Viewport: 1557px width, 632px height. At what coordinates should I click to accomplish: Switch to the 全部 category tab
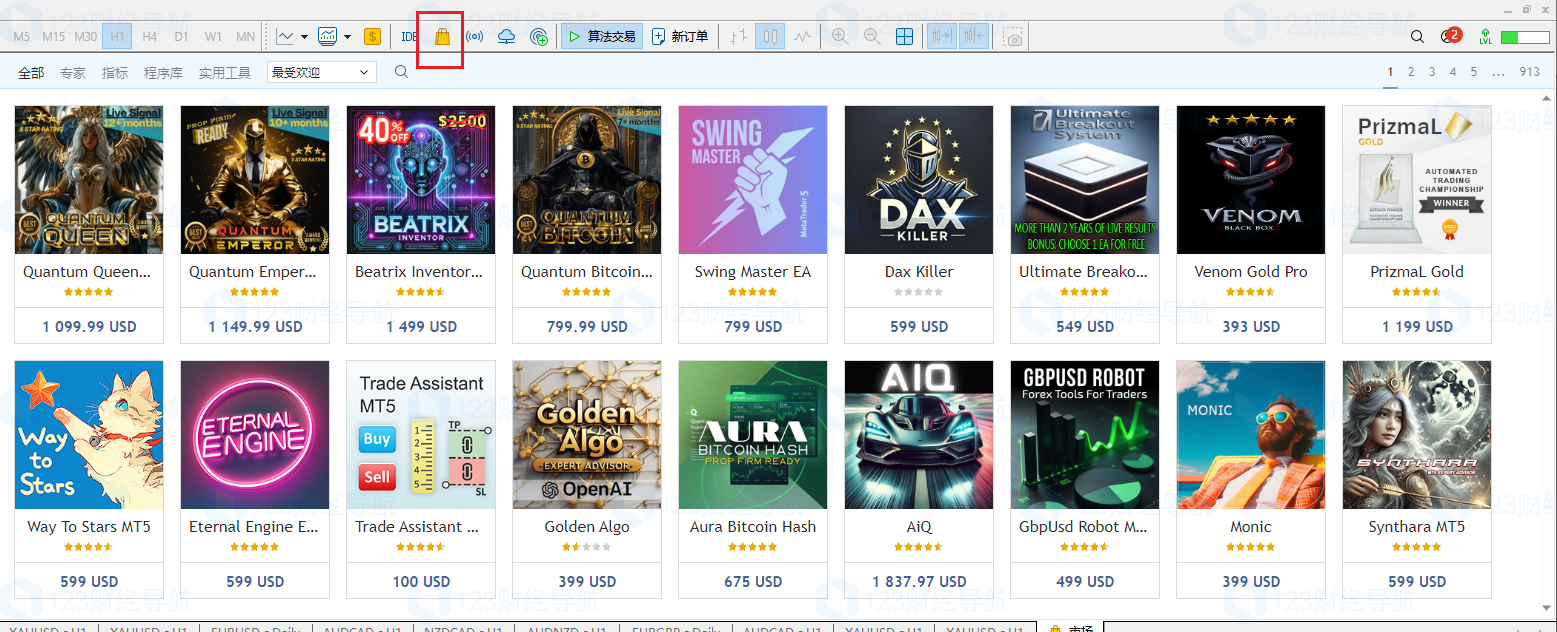click(31, 73)
